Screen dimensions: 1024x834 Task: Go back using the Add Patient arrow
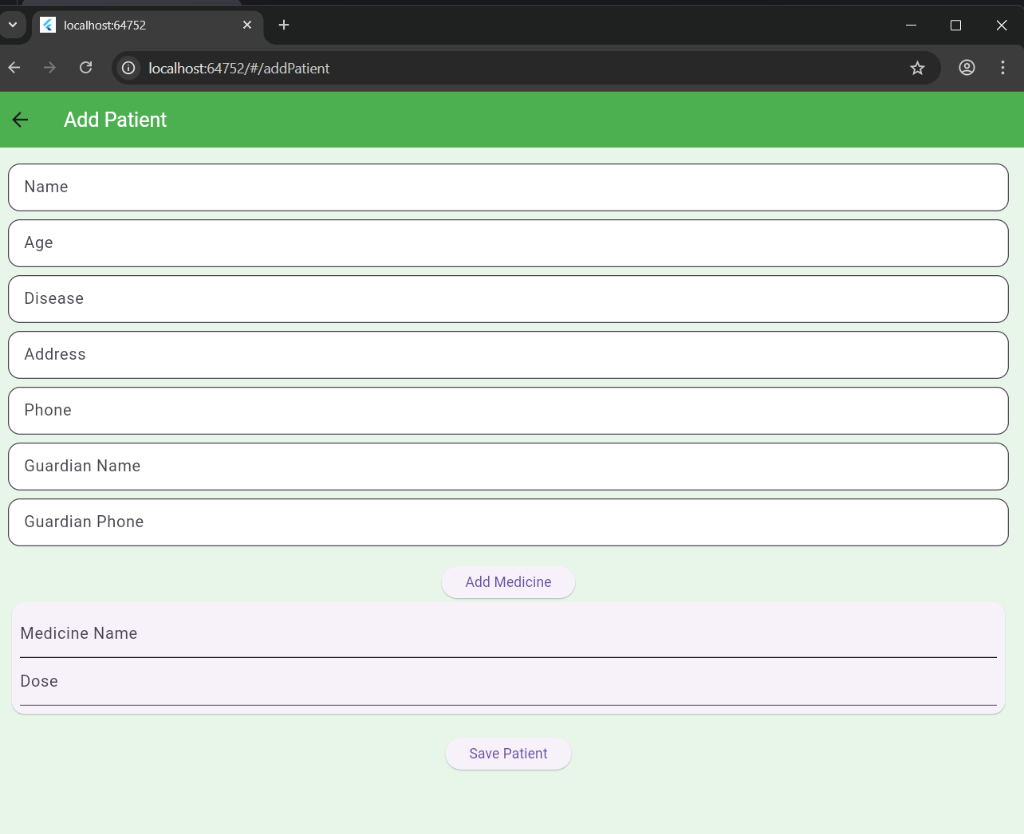[20, 120]
